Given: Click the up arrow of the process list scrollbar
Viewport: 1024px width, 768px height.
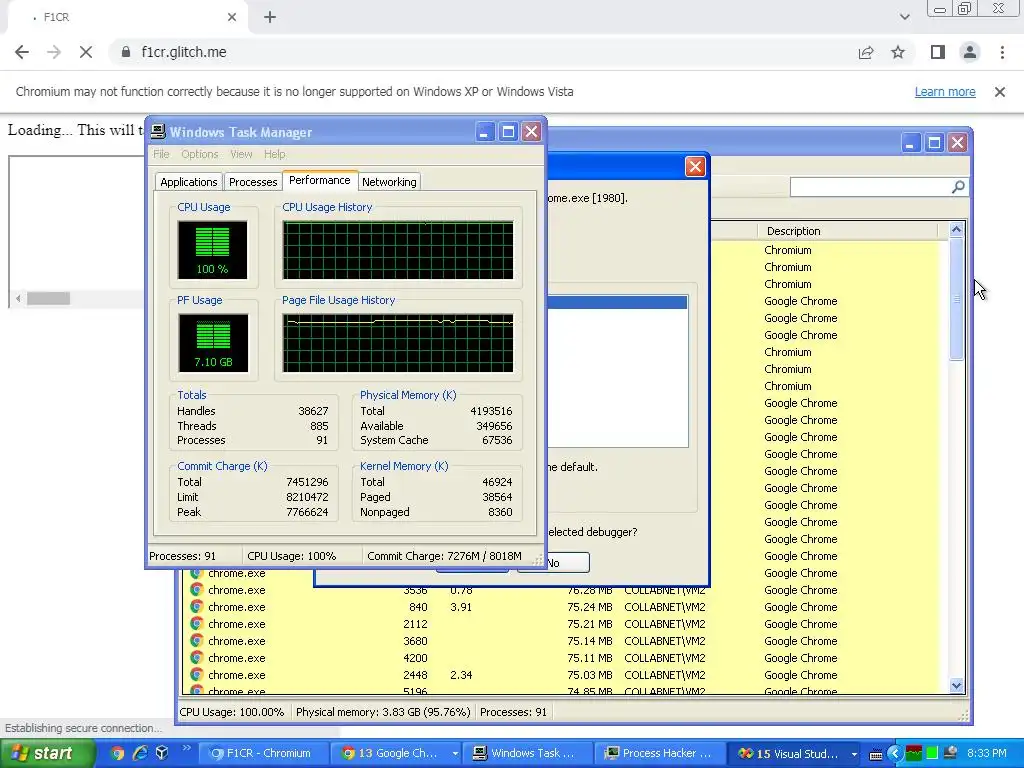Looking at the screenshot, I should pos(956,230).
